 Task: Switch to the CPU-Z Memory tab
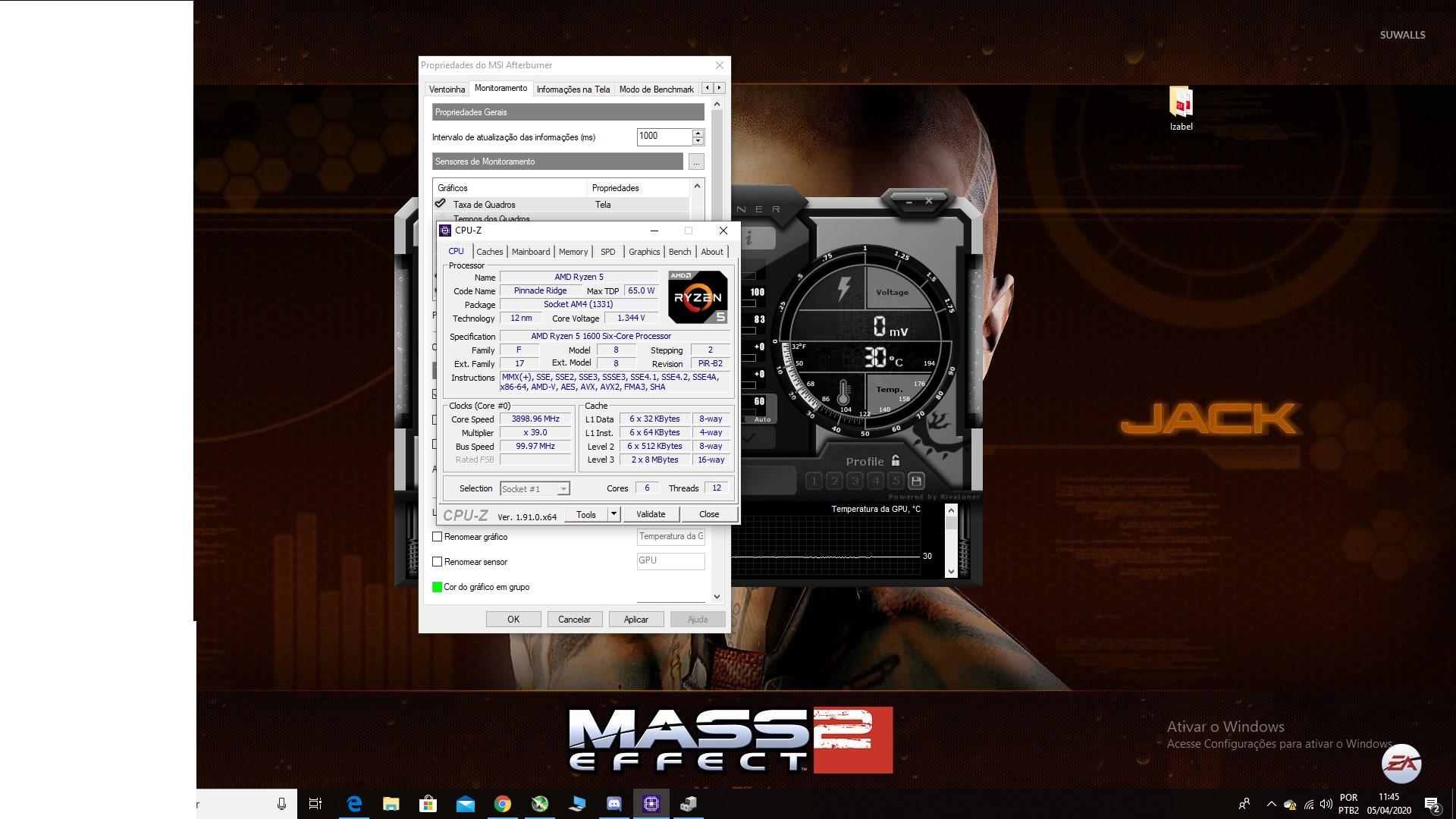[x=573, y=252]
